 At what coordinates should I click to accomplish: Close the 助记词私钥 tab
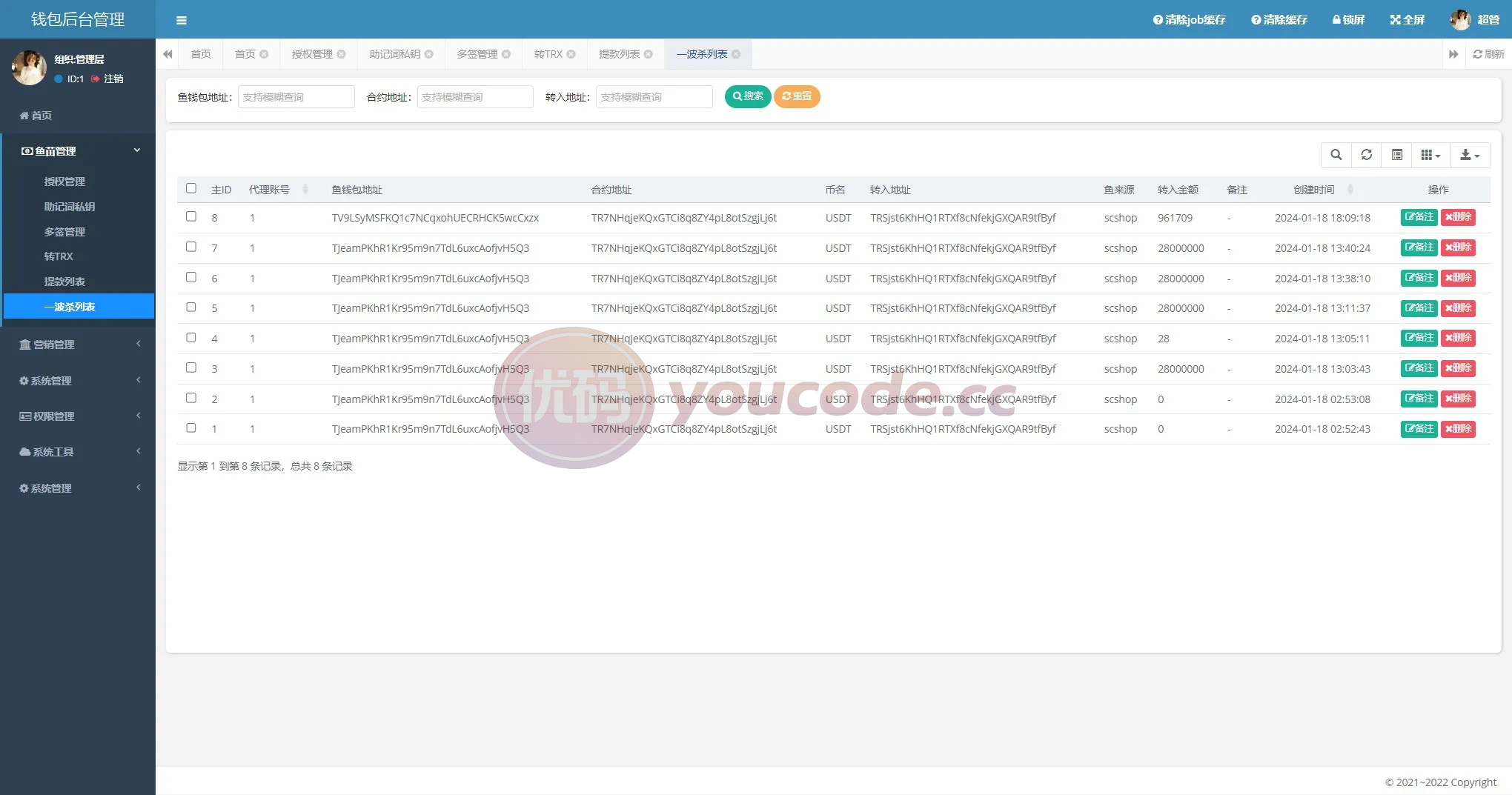(428, 54)
